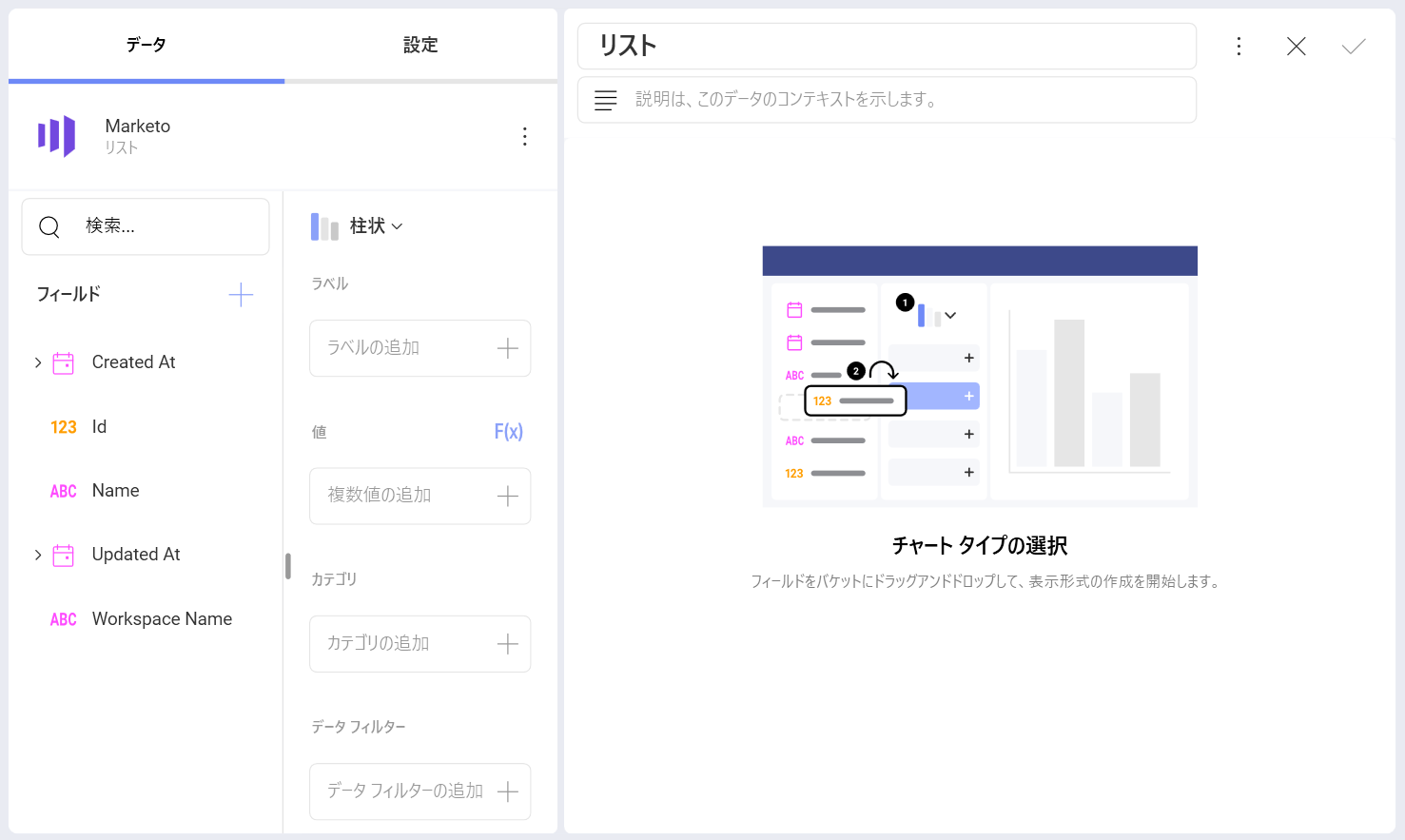Click the calendar icon beside Created At
Viewport: 1405px width, 840px height.
(64, 362)
